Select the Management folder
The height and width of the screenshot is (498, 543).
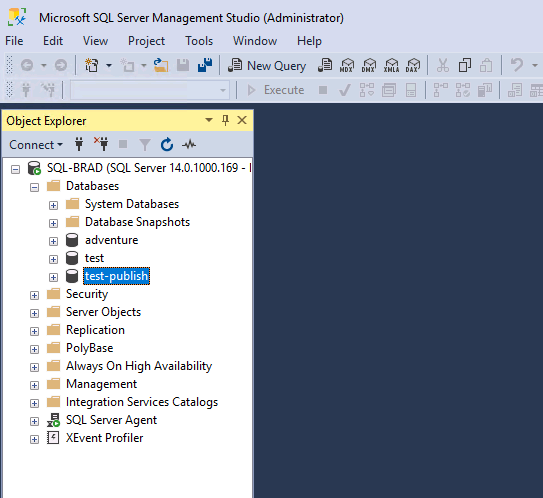click(x=101, y=384)
